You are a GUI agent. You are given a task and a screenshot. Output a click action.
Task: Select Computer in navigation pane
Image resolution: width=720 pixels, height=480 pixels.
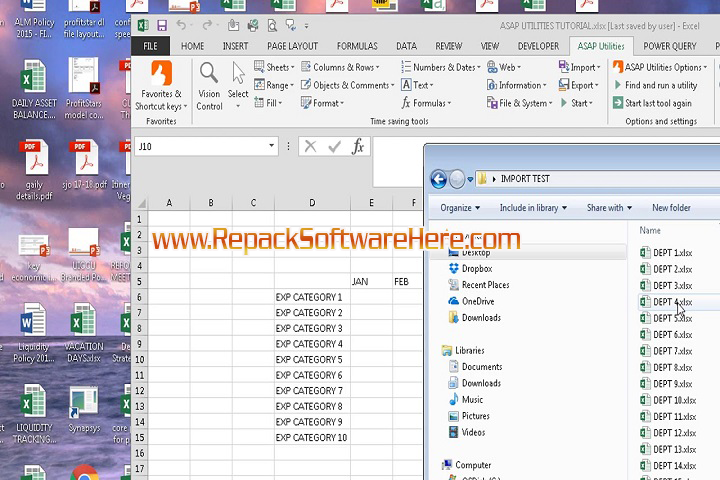467,465
